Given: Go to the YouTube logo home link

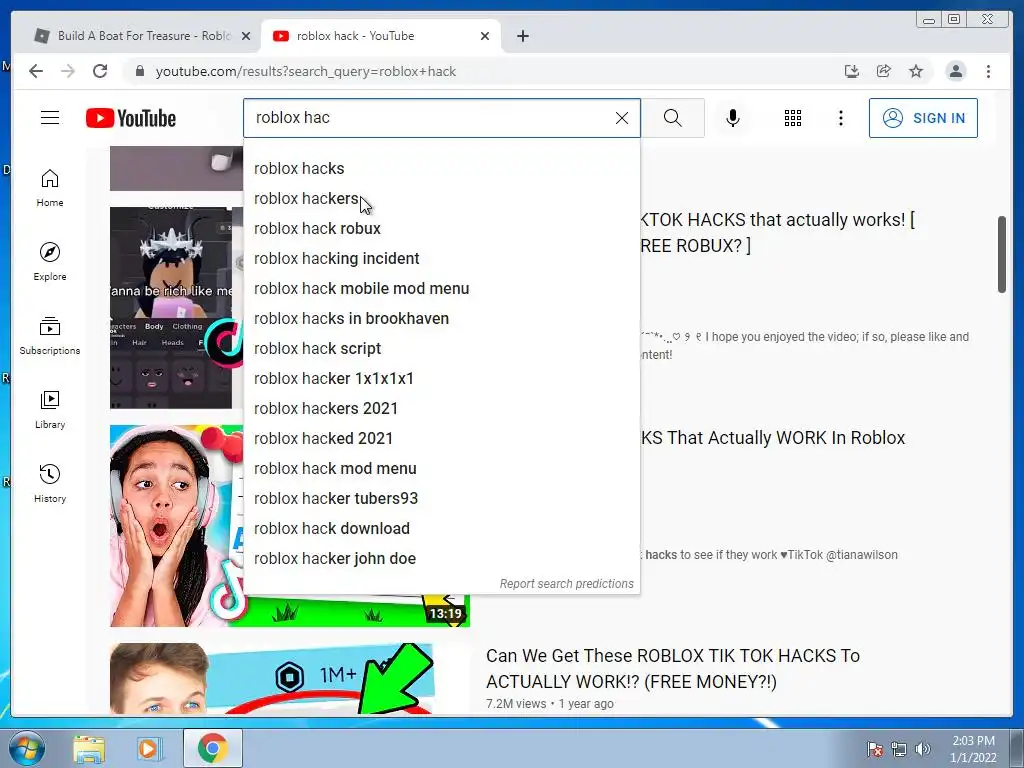Looking at the screenshot, I should 131,118.
